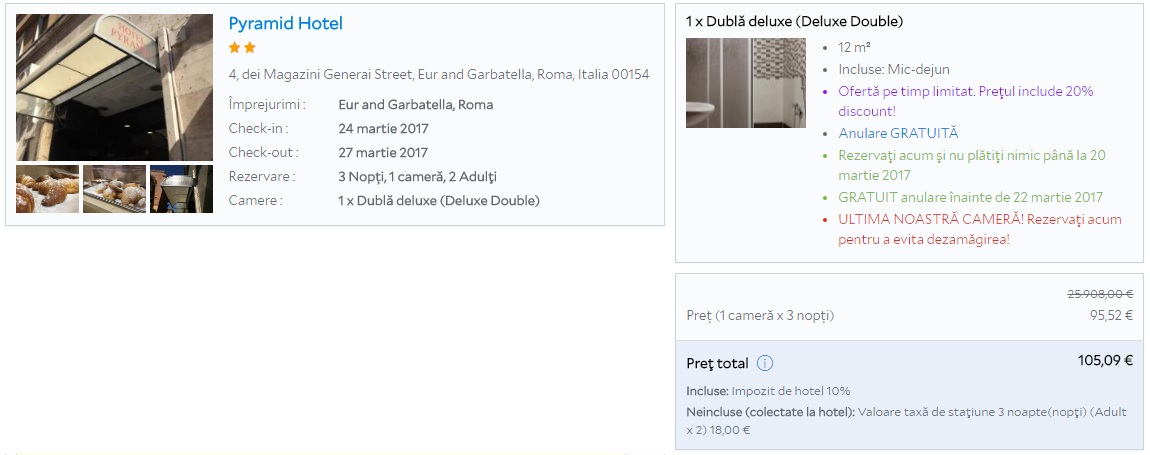Click the 95,52 € three-night price

pos(1111,315)
